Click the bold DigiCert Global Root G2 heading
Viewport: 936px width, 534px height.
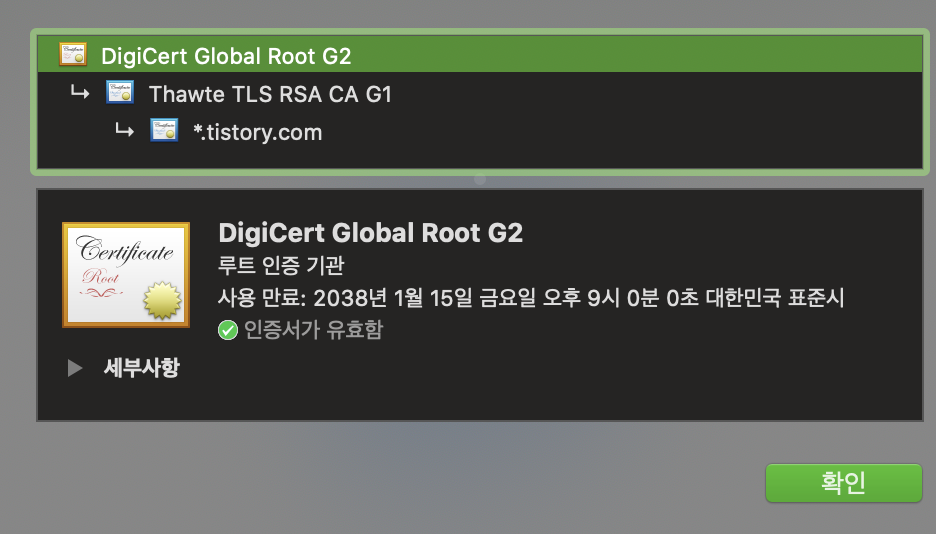[x=371, y=233]
